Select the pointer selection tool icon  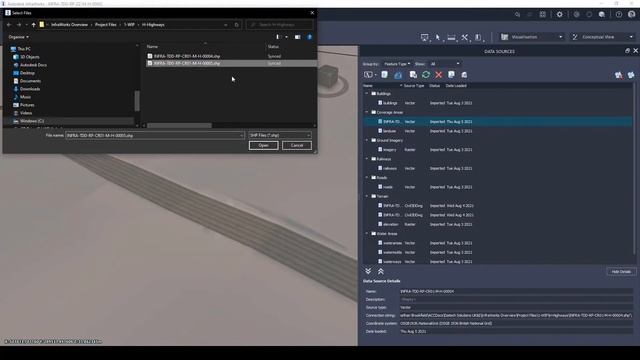tap(438, 37)
